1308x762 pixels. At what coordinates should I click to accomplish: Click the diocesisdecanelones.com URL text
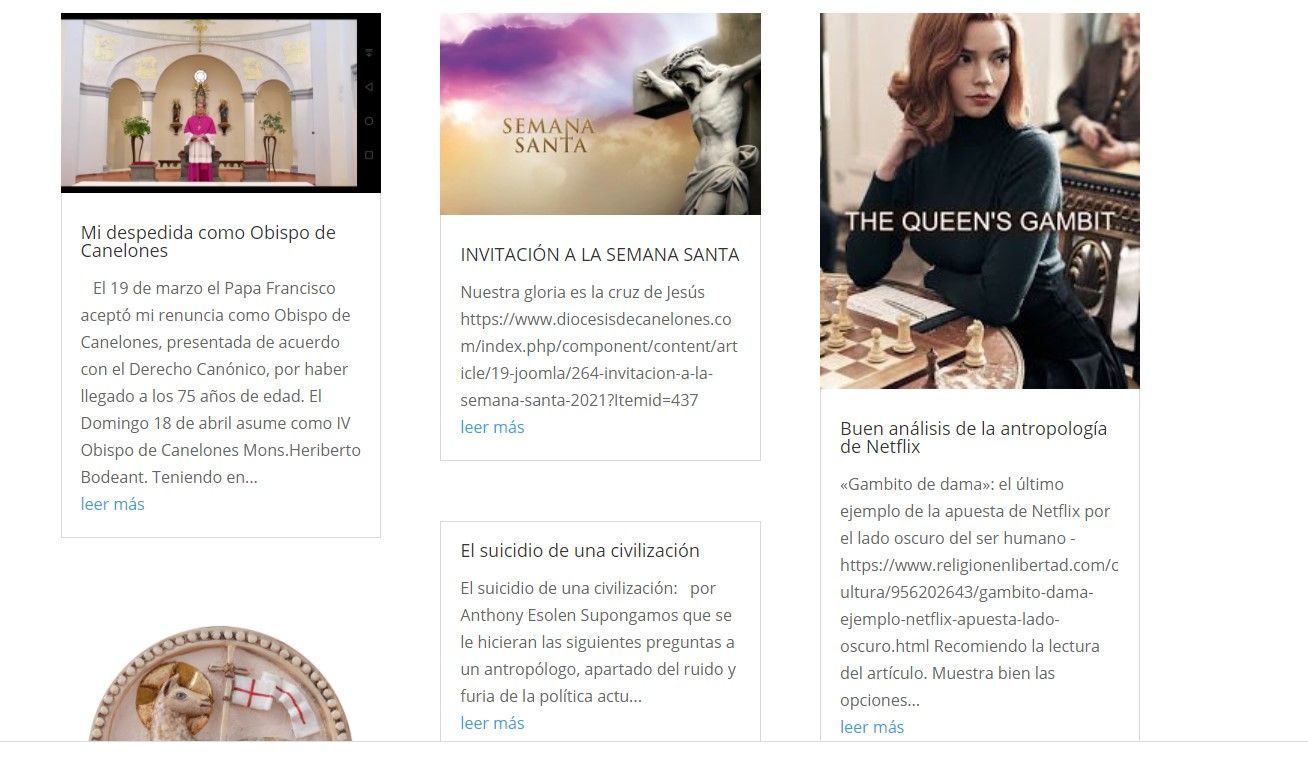tap(596, 360)
